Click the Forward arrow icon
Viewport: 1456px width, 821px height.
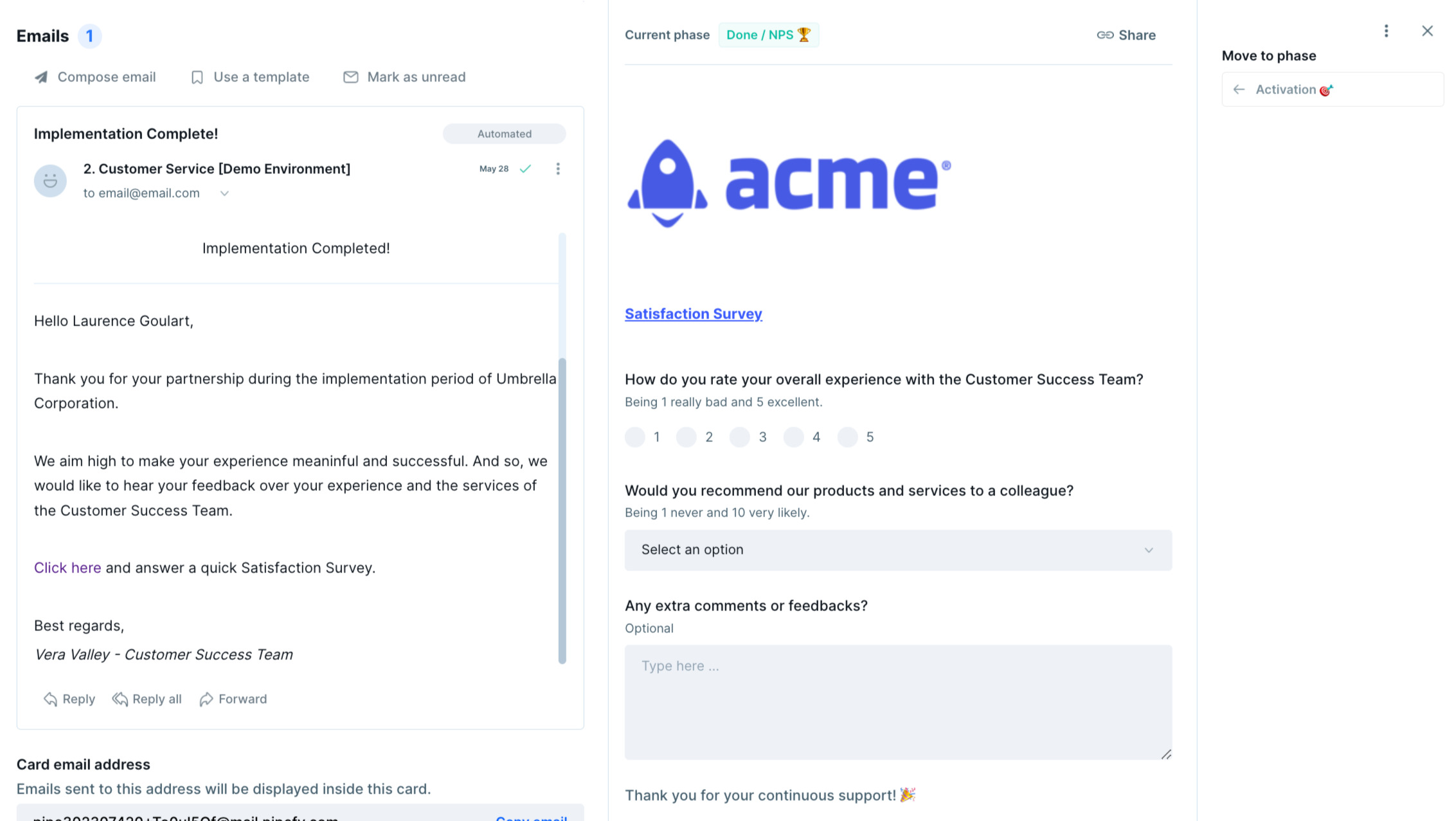pyautogui.click(x=206, y=699)
